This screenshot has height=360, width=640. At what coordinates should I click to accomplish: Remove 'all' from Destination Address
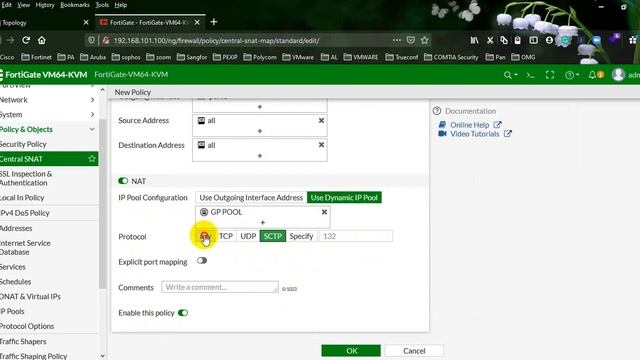tap(321, 145)
